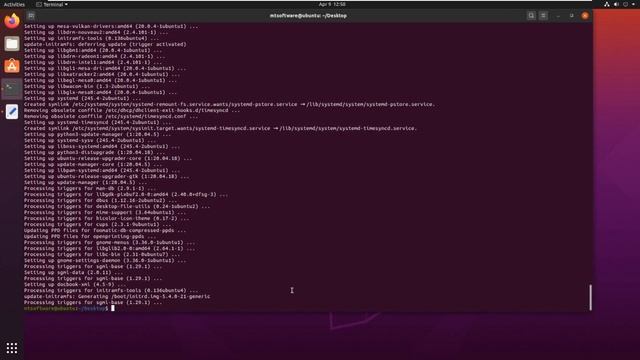This screenshot has width=640, height=360.
Task: Click the line 'Setting up libwacom-bin'
Action: 87,87
